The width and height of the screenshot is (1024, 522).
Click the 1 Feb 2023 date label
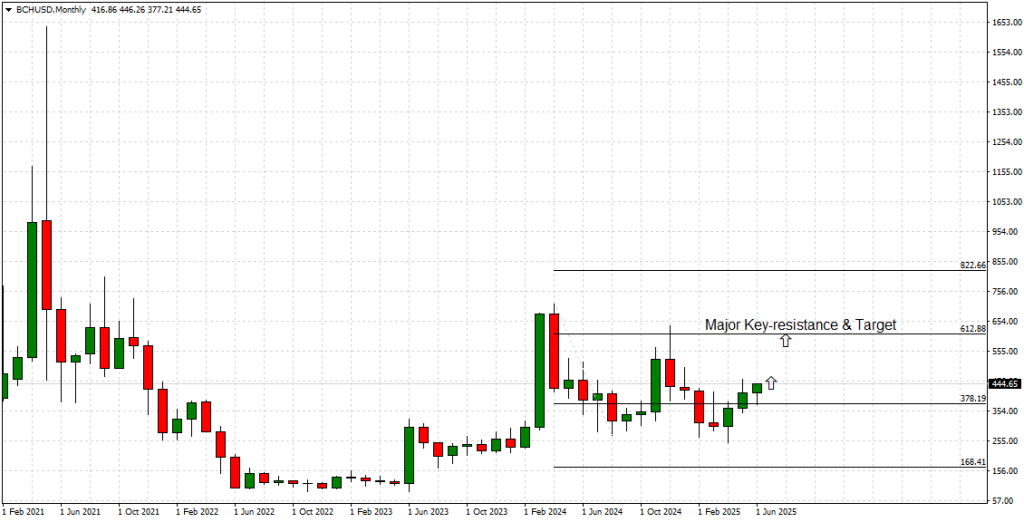click(371, 512)
